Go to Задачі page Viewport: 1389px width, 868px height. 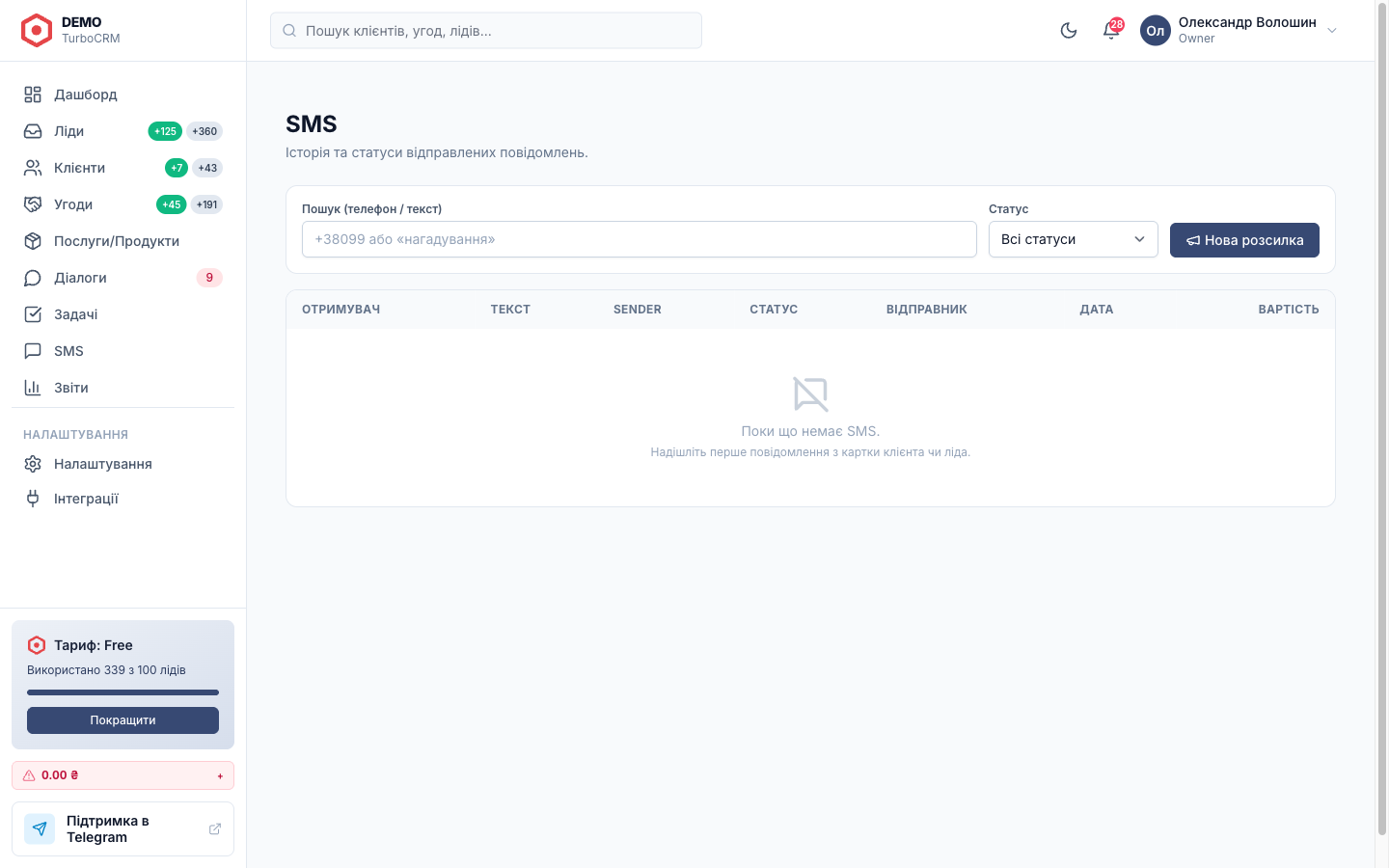pos(123,314)
